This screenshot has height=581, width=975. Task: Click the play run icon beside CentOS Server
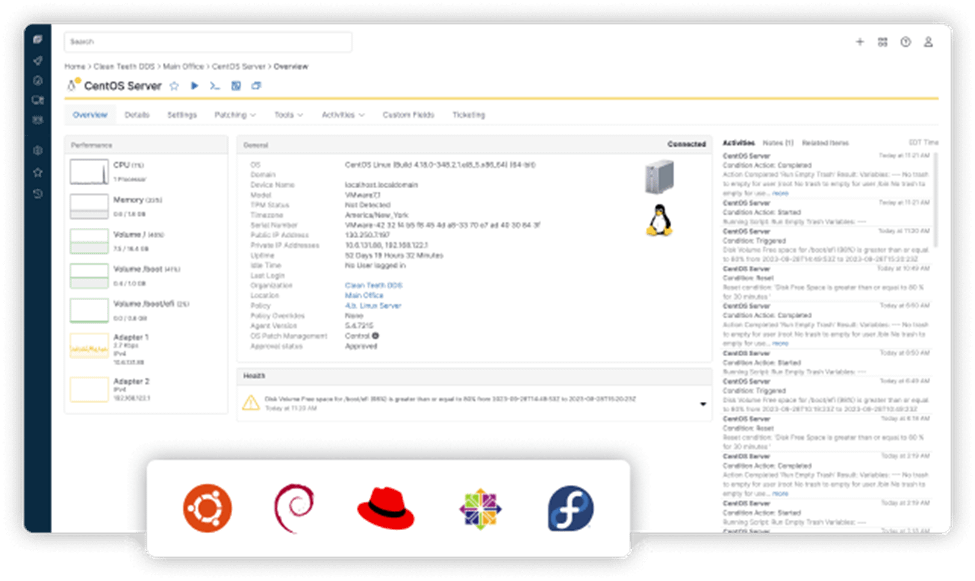[195, 86]
